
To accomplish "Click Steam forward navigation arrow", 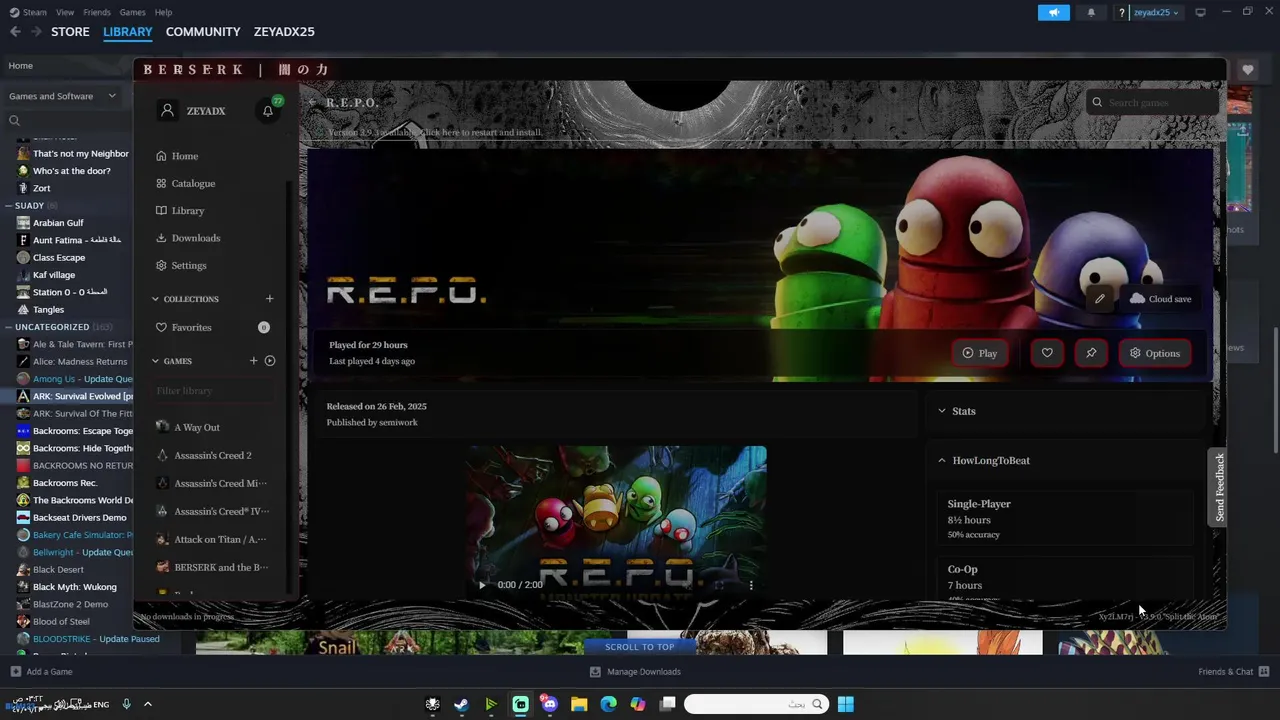I will pyautogui.click(x=37, y=32).
